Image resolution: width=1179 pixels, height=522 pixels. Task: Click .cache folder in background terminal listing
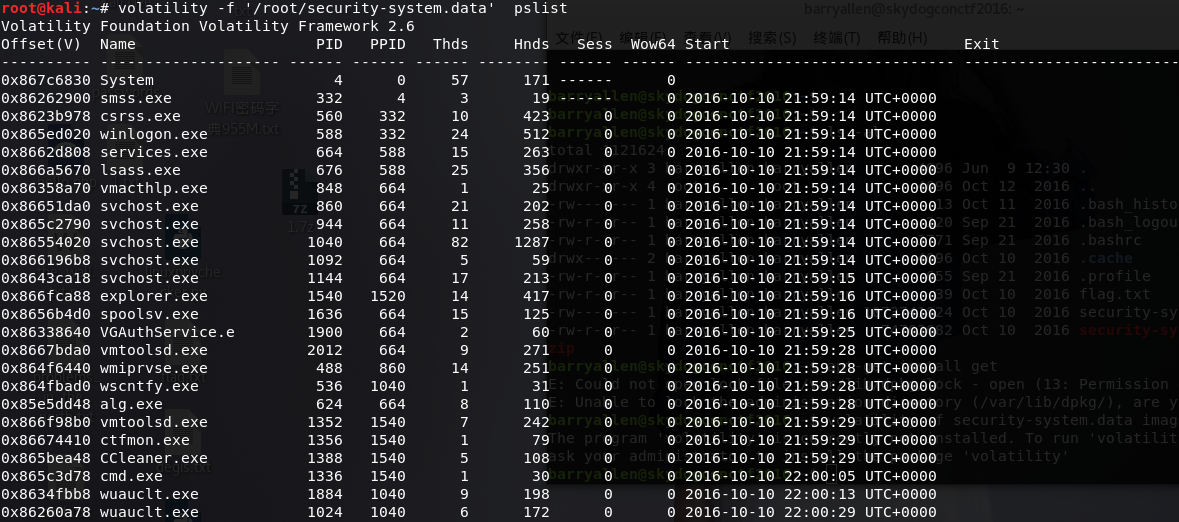(1106, 258)
